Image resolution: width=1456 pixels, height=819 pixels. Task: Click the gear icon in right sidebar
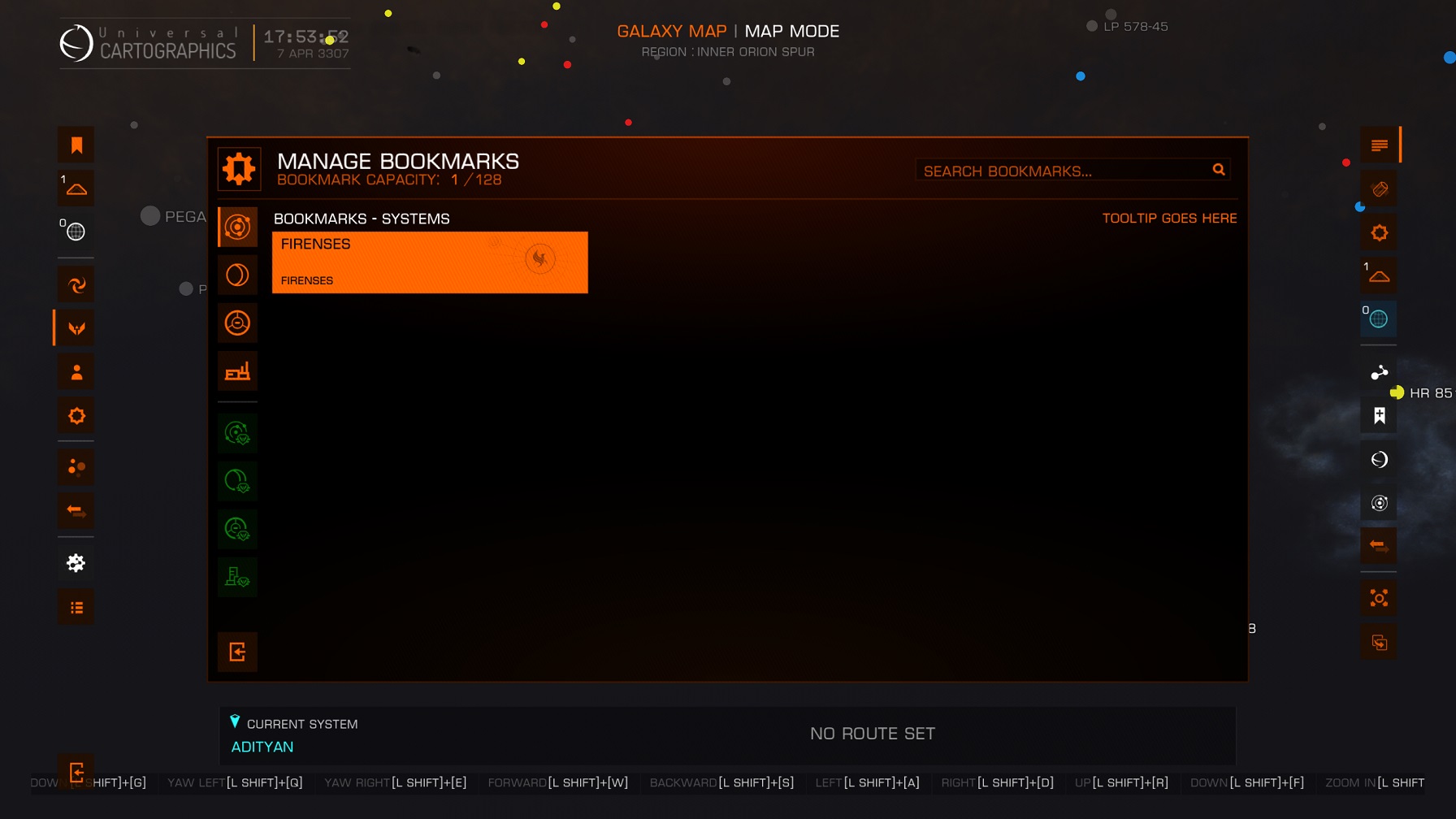point(1380,233)
